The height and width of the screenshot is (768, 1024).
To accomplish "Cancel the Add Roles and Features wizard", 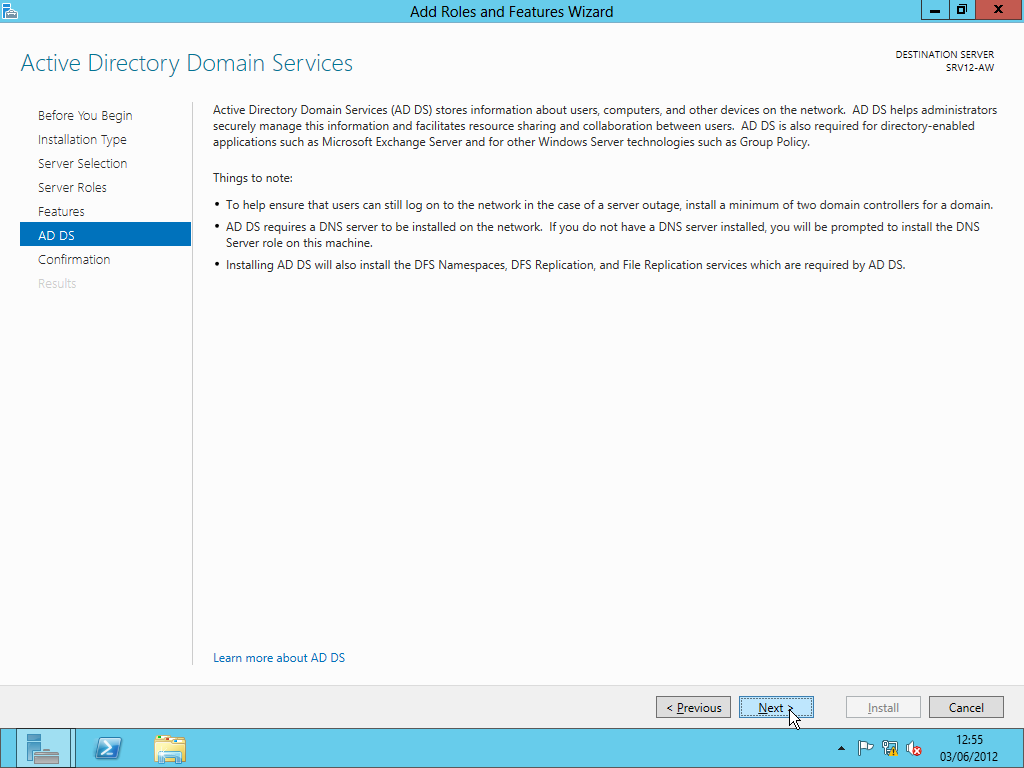I will point(966,707).
